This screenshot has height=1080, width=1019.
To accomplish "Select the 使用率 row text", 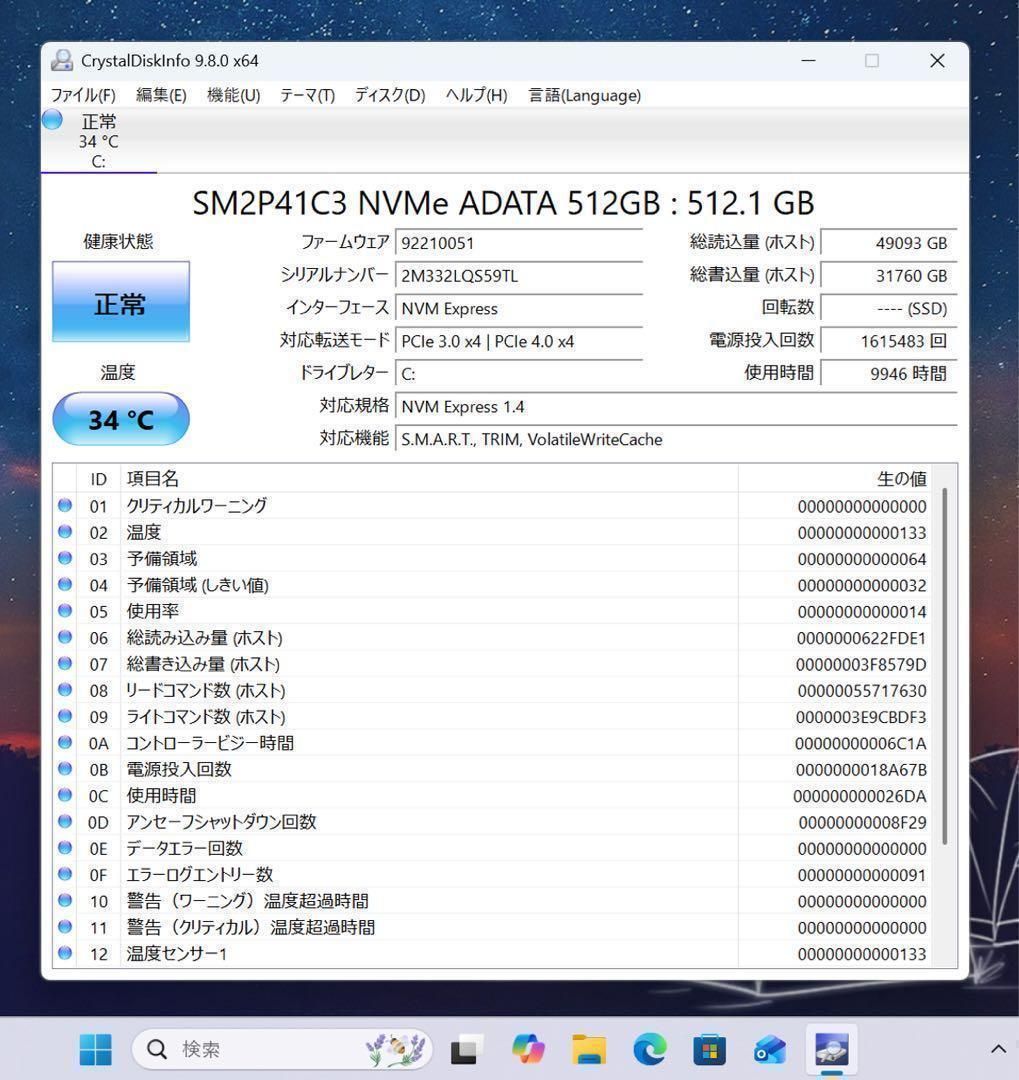I will (x=152, y=611).
